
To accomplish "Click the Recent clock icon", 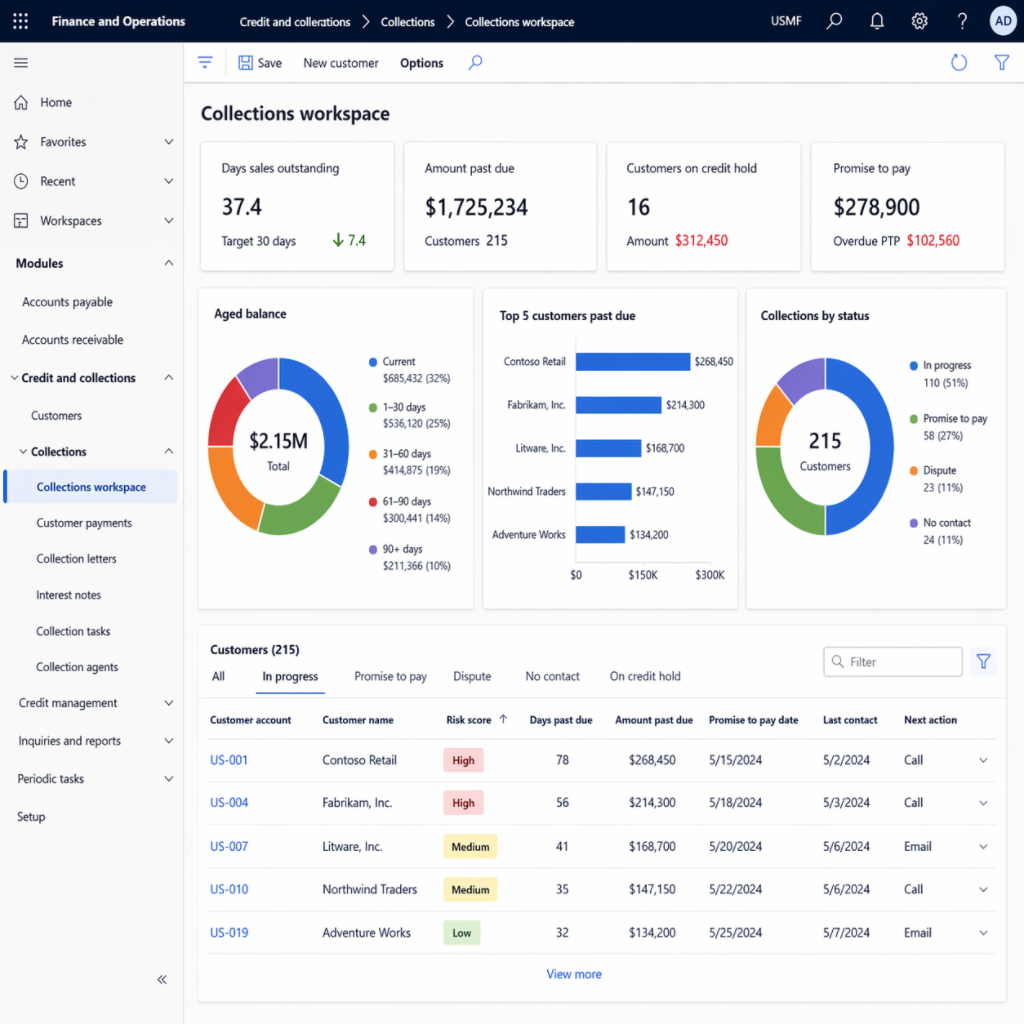I will tap(21, 181).
